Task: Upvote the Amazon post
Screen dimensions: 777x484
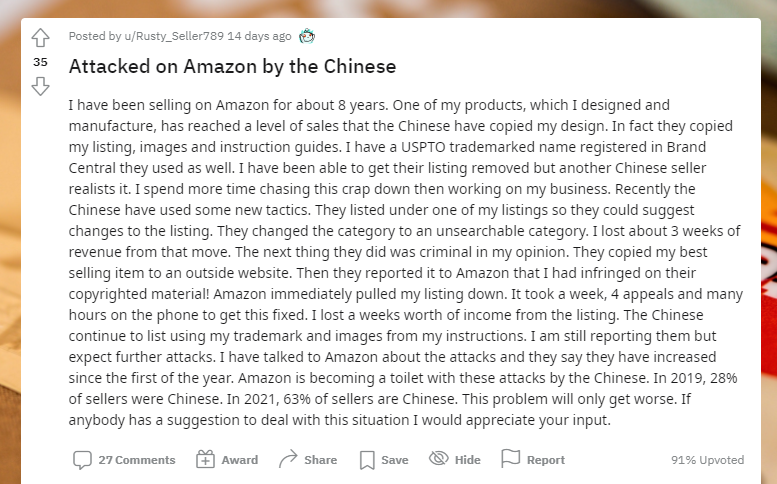Action: click(x=40, y=39)
